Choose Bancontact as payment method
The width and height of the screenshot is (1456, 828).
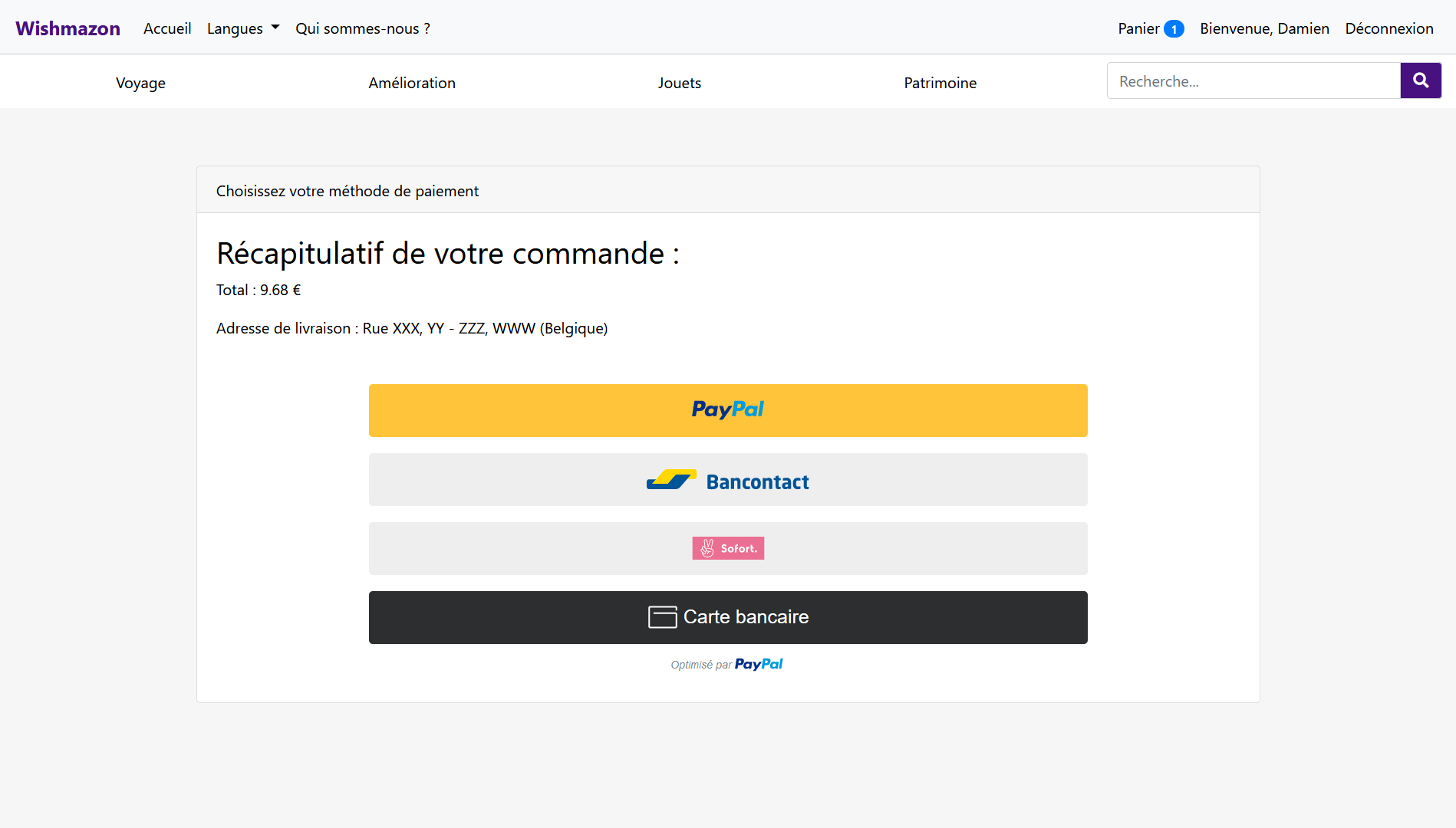tap(728, 479)
